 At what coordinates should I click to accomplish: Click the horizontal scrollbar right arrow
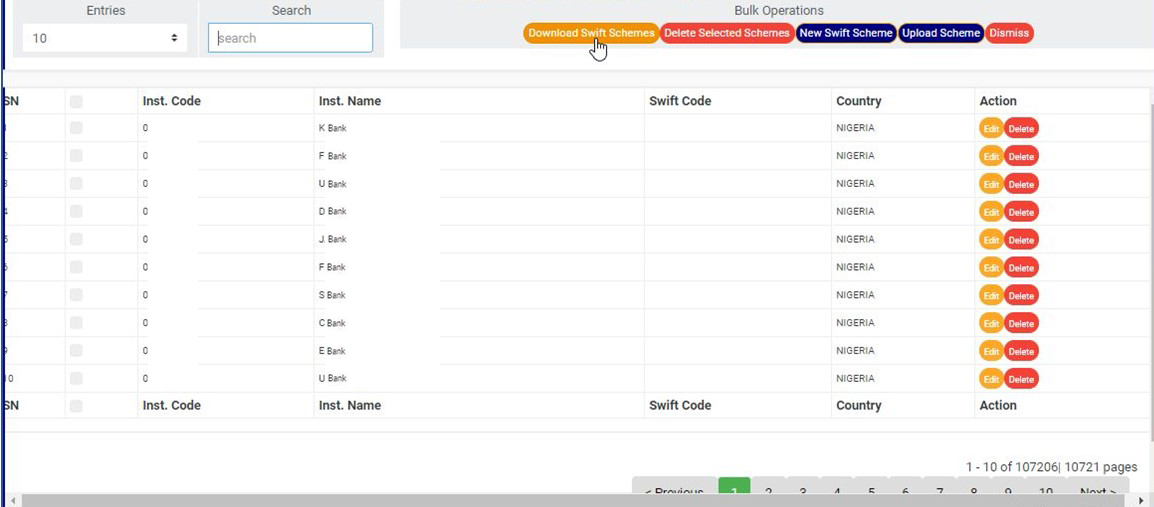tap(1142, 500)
